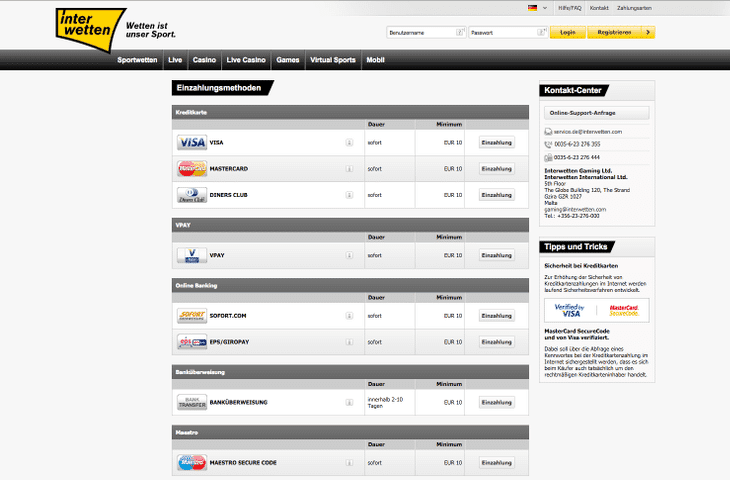730x480 pixels.
Task: Click the Bank Transfer logo icon
Action: [x=192, y=402]
